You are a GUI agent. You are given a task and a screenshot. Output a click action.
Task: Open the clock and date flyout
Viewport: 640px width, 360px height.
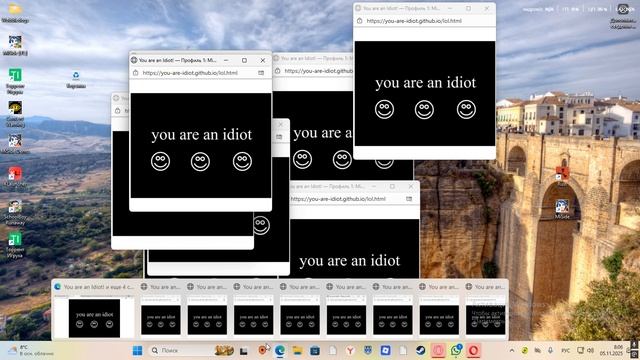[611, 350]
